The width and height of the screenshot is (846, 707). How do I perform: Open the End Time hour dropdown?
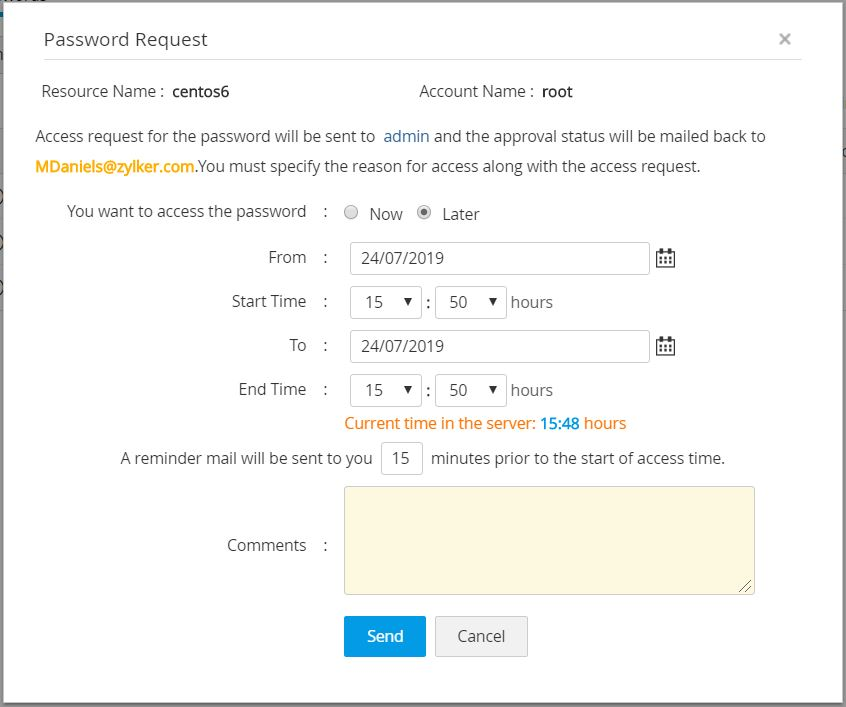386,390
